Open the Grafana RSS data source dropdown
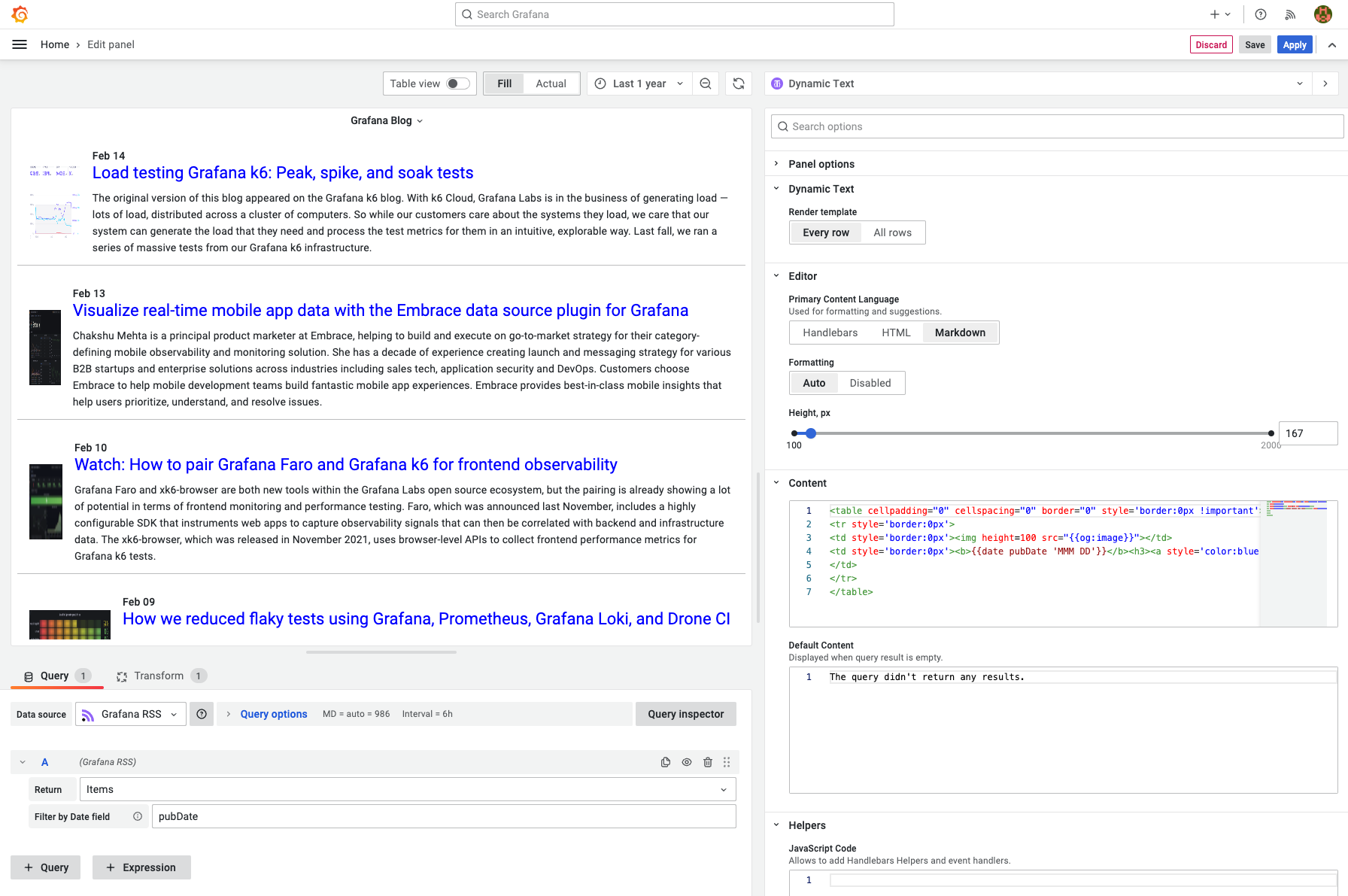 [131, 714]
